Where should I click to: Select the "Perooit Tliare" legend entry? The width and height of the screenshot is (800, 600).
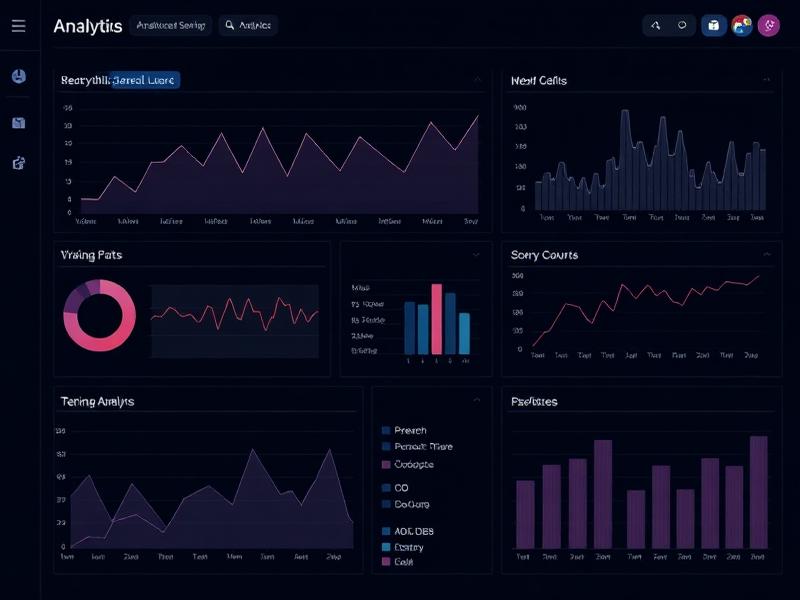(417, 446)
